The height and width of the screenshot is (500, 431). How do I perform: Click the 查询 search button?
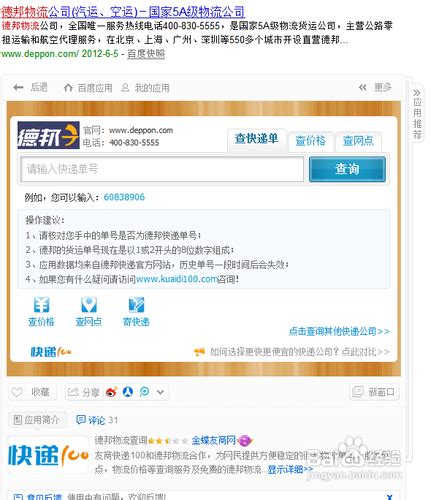click(x=347, y=169)
